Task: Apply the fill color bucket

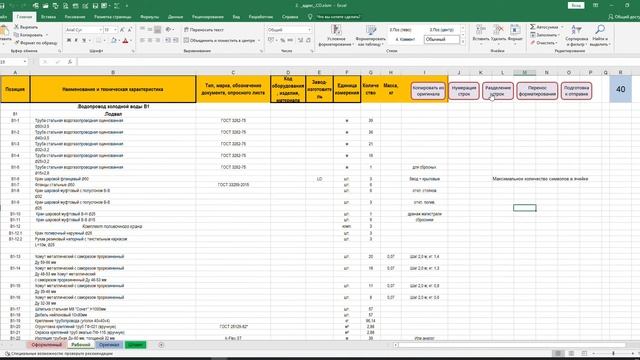Action: click(113, 40)
